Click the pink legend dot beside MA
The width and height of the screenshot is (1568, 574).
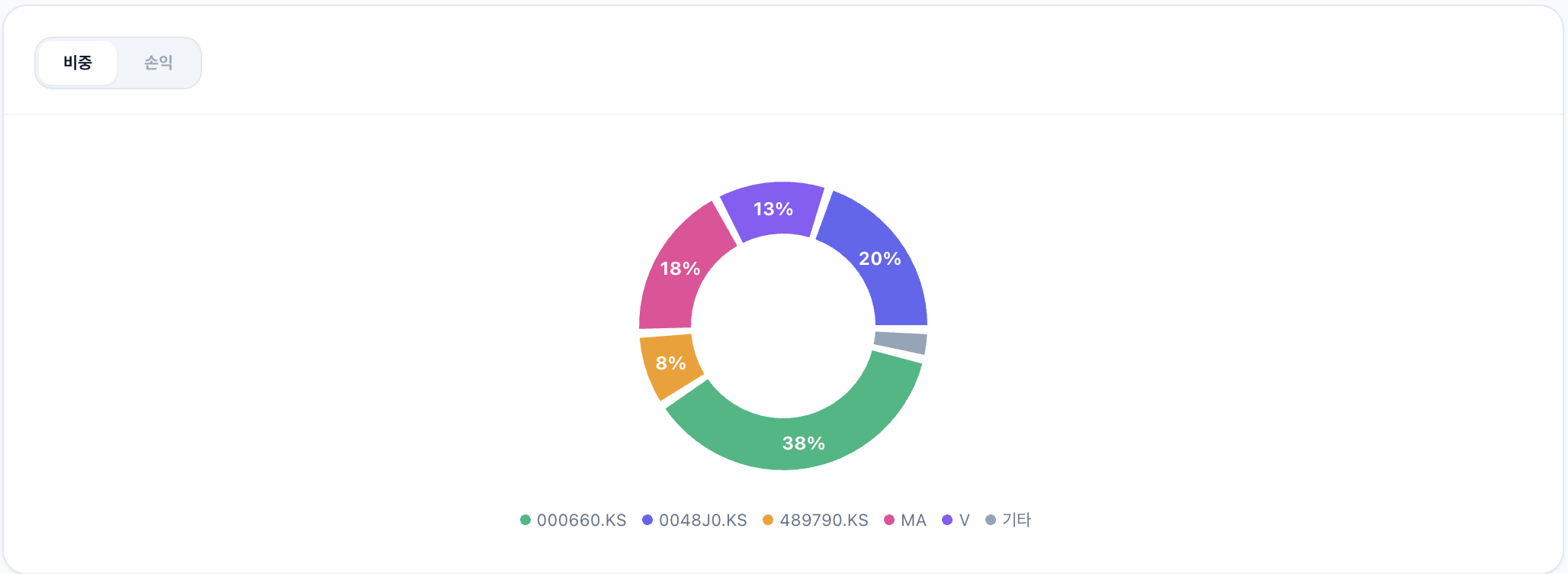889,521
